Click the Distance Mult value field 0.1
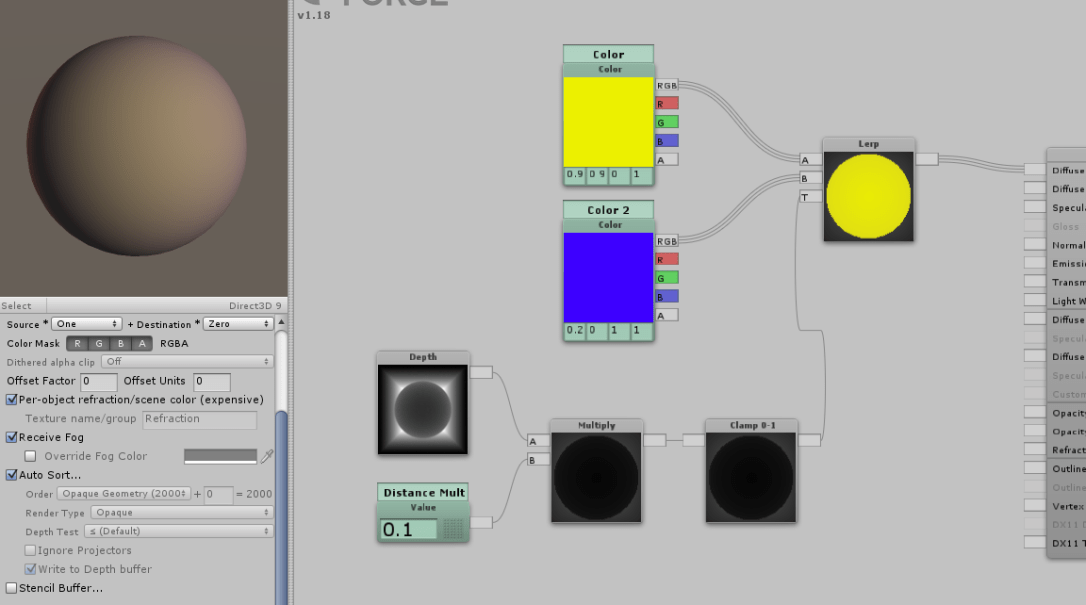Viewport: 1086px width, 605px height. [x=409, y=530]
